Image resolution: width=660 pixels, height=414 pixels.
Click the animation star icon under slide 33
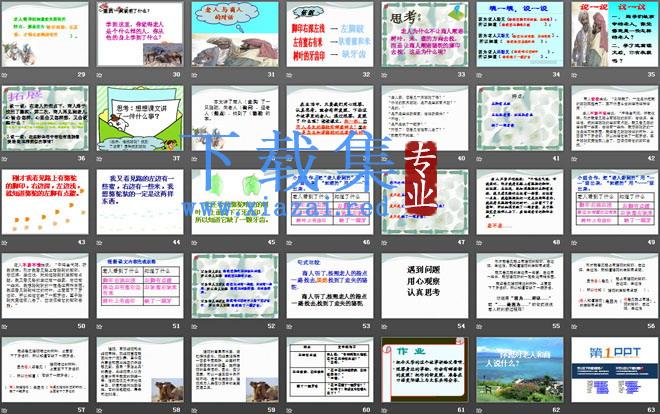(384, 74)
